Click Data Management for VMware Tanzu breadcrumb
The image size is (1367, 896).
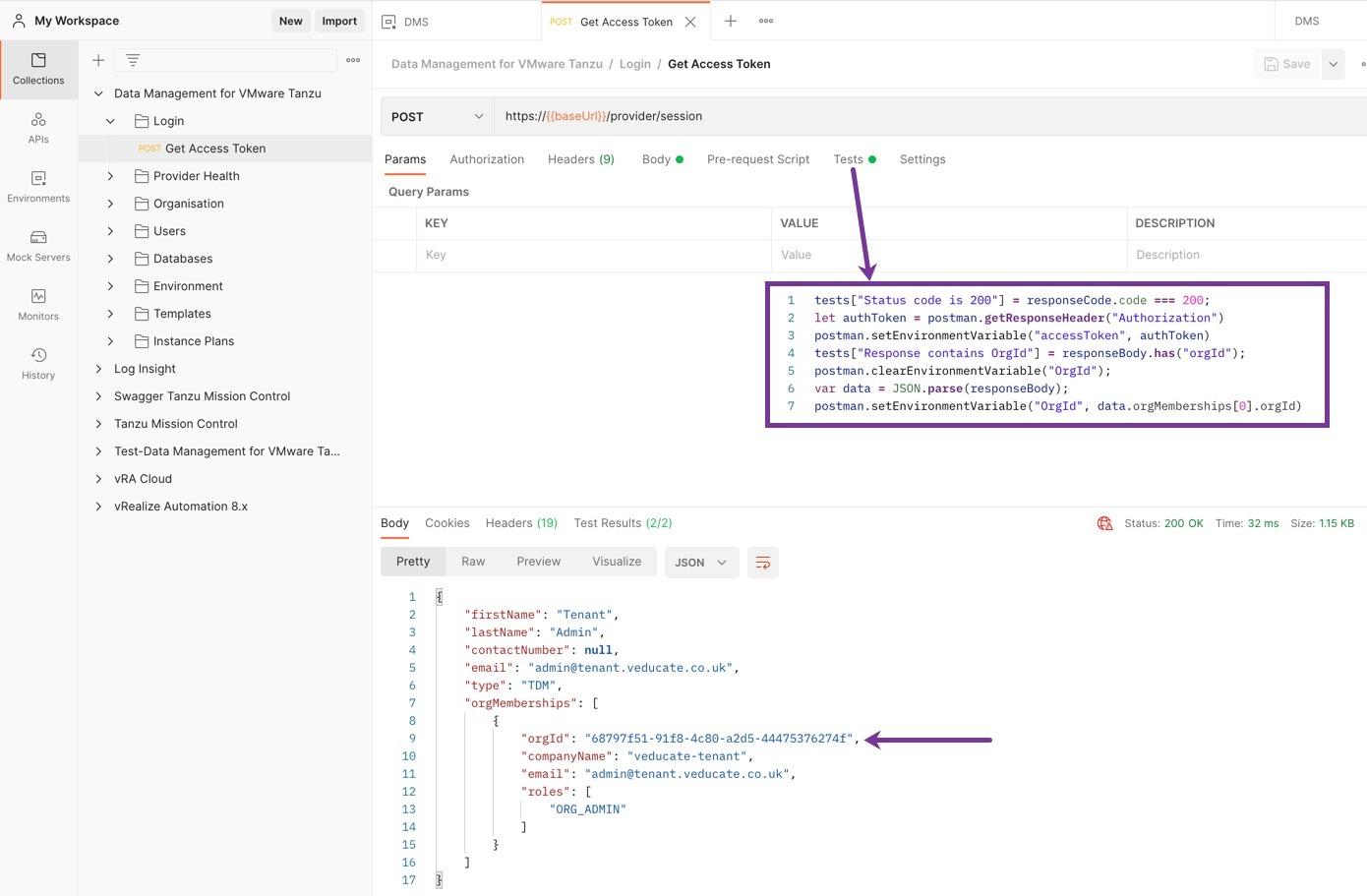click(497, 64)
